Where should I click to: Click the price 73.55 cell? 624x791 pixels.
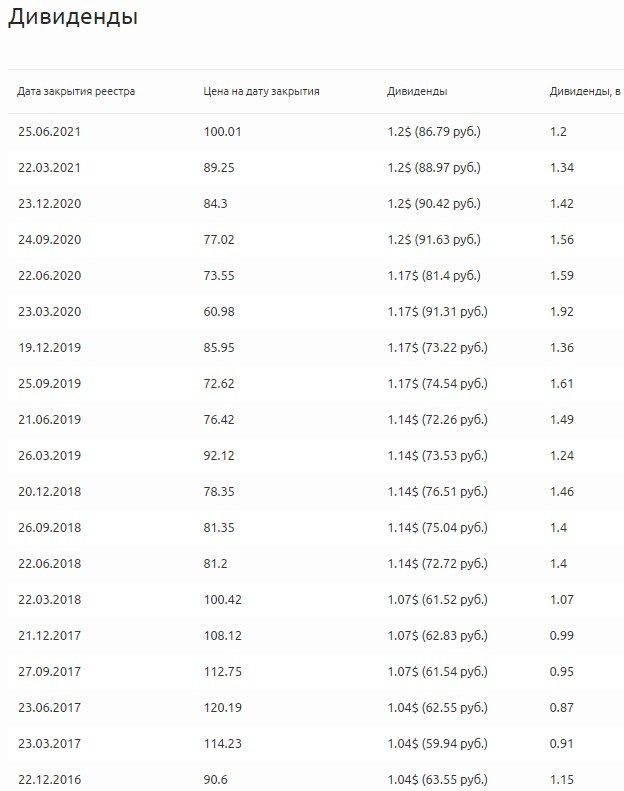[219, 275]
